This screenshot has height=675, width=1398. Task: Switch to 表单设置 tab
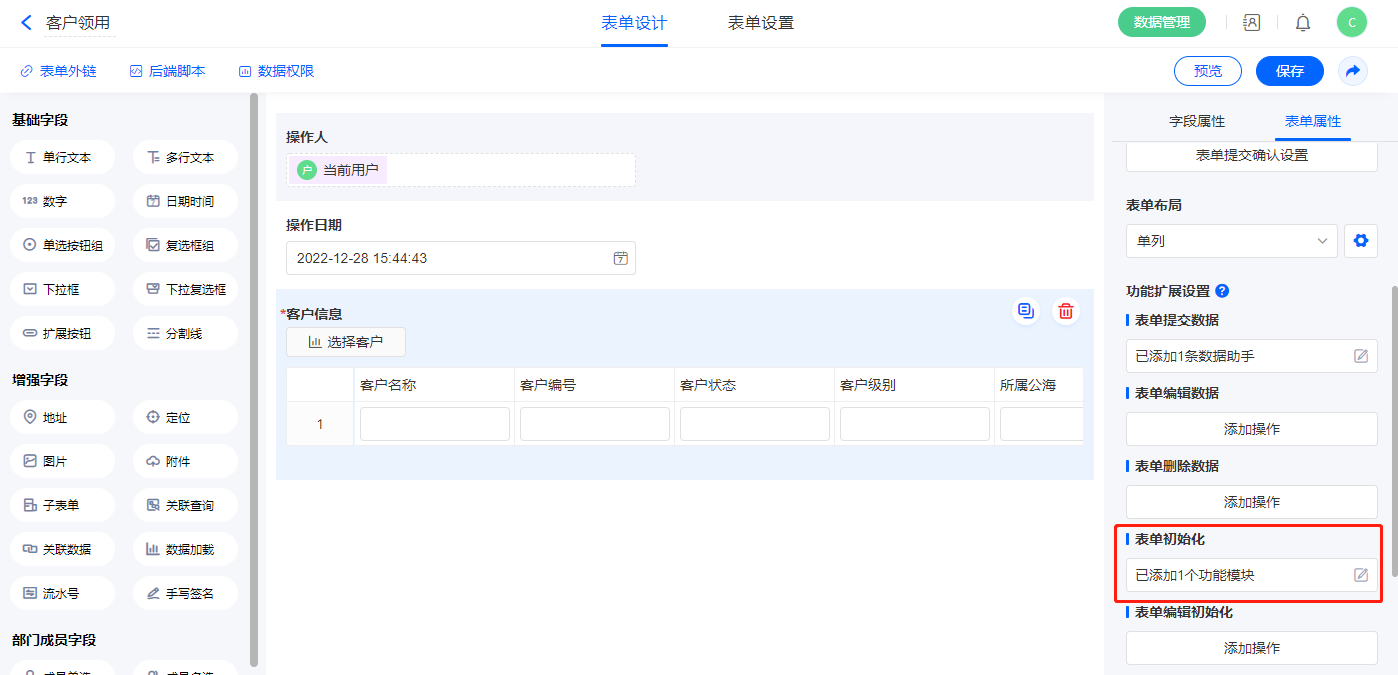760,23
